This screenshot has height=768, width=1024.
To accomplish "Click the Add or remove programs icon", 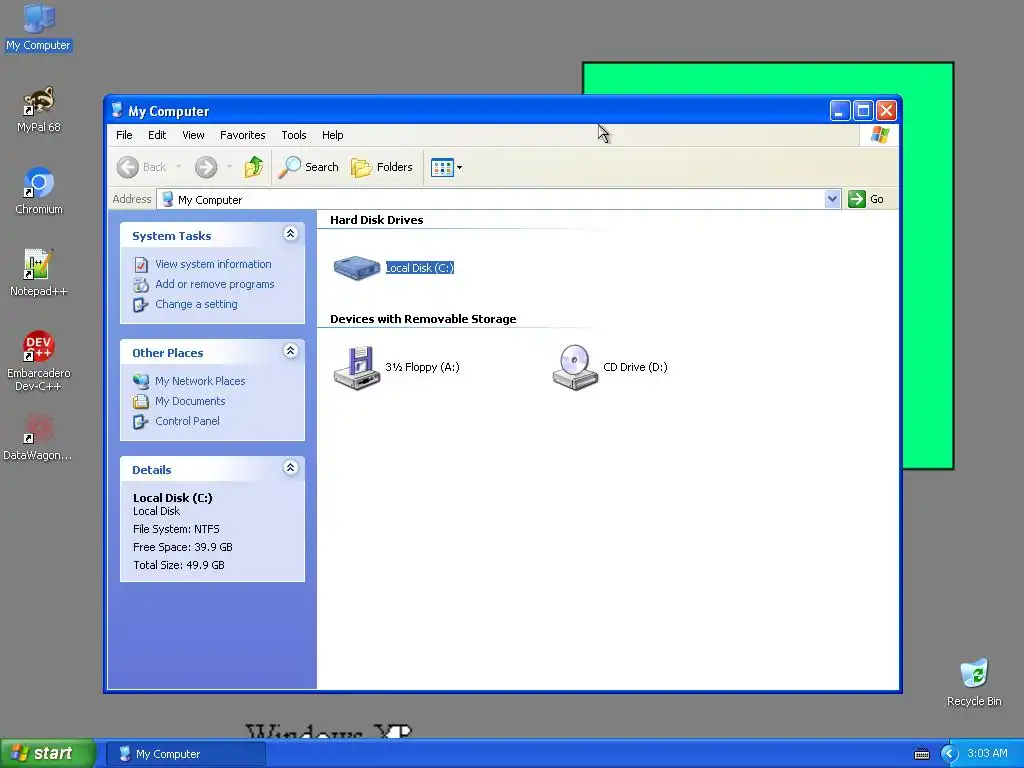I will [141, 285].
